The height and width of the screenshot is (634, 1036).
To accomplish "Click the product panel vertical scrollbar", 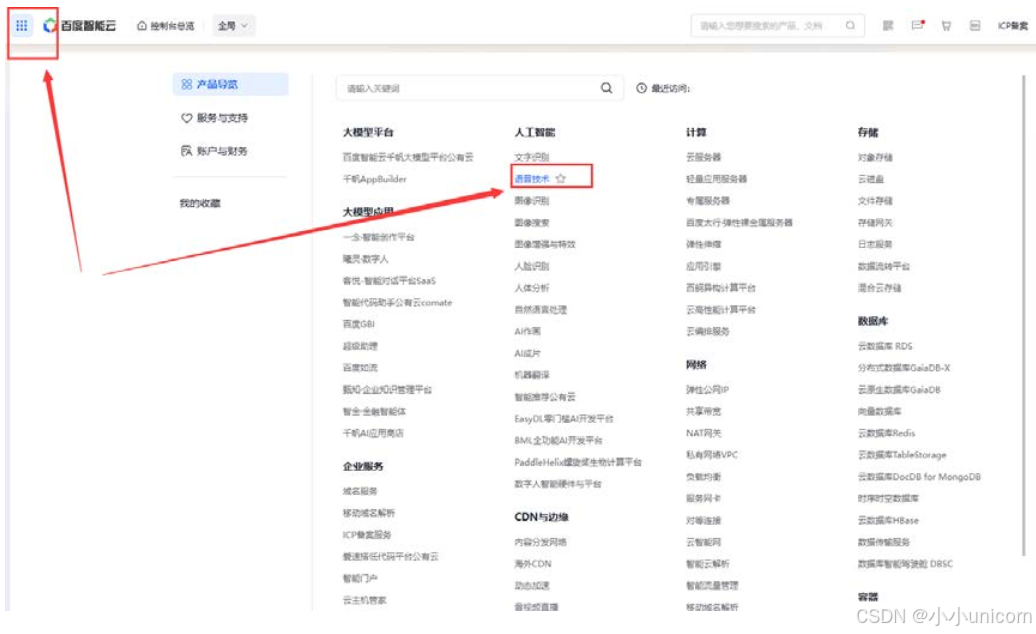I will (1024, 317).
